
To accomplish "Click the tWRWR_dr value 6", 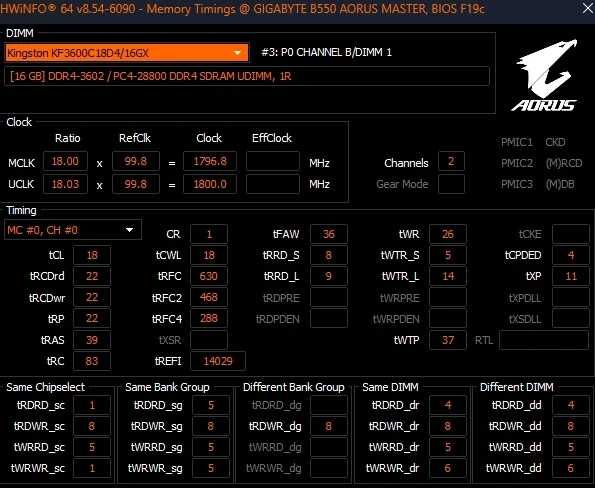I will pos(448,468).
